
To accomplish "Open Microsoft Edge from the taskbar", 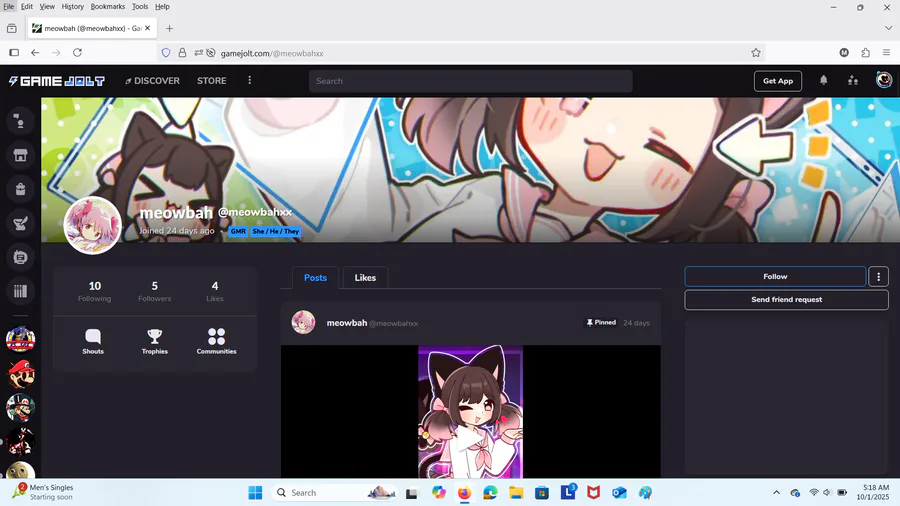I will coord(490,492).
